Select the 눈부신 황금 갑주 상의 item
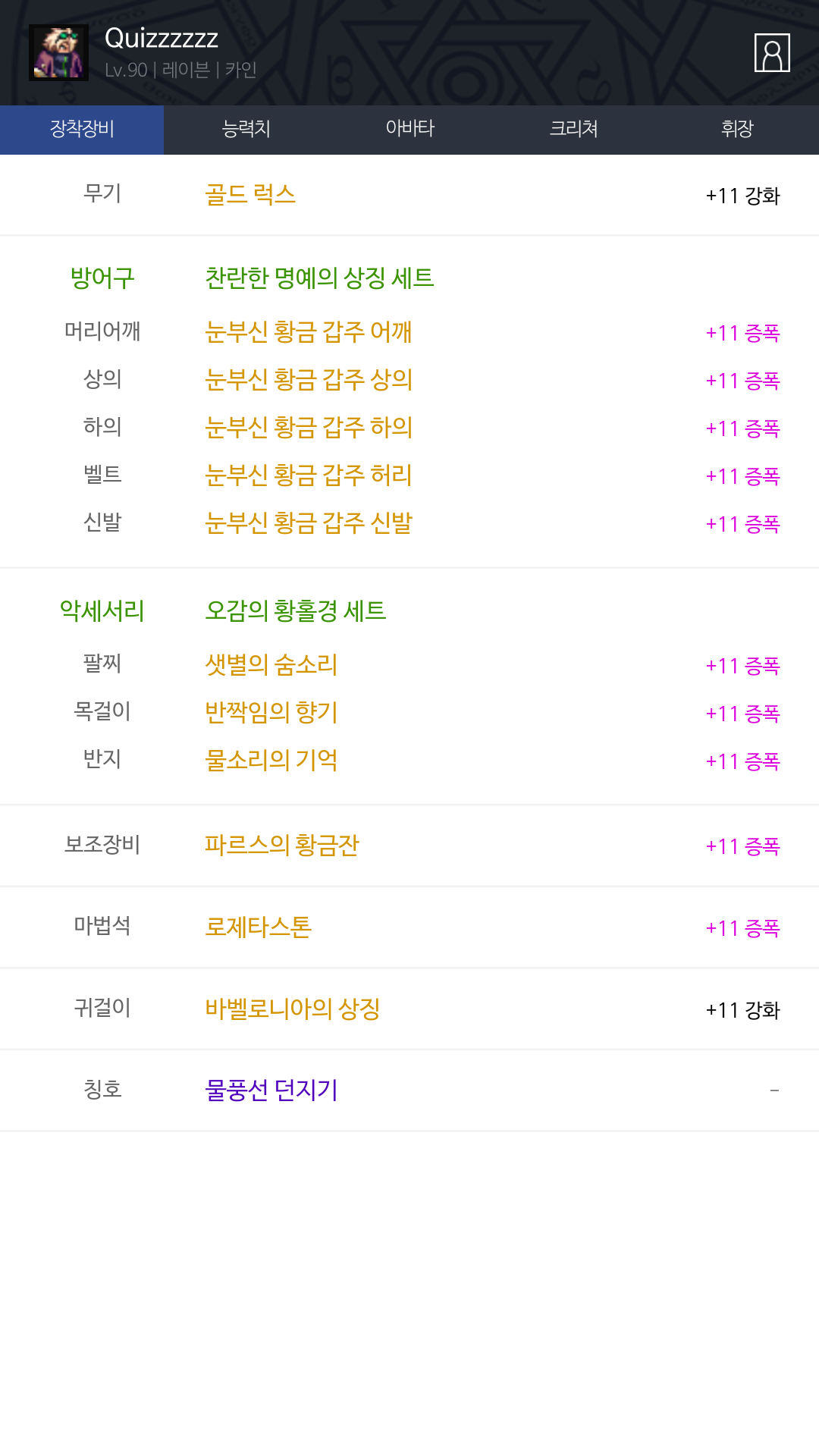 click(309, 380)
